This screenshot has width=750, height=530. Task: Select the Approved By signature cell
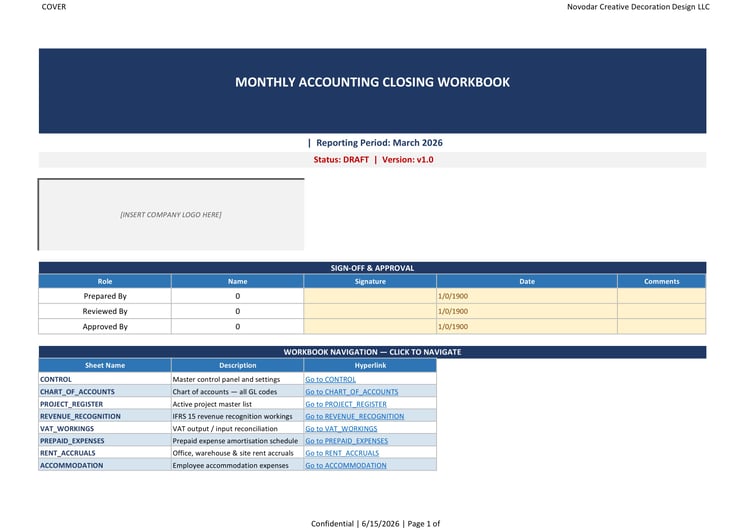[370, 327]
